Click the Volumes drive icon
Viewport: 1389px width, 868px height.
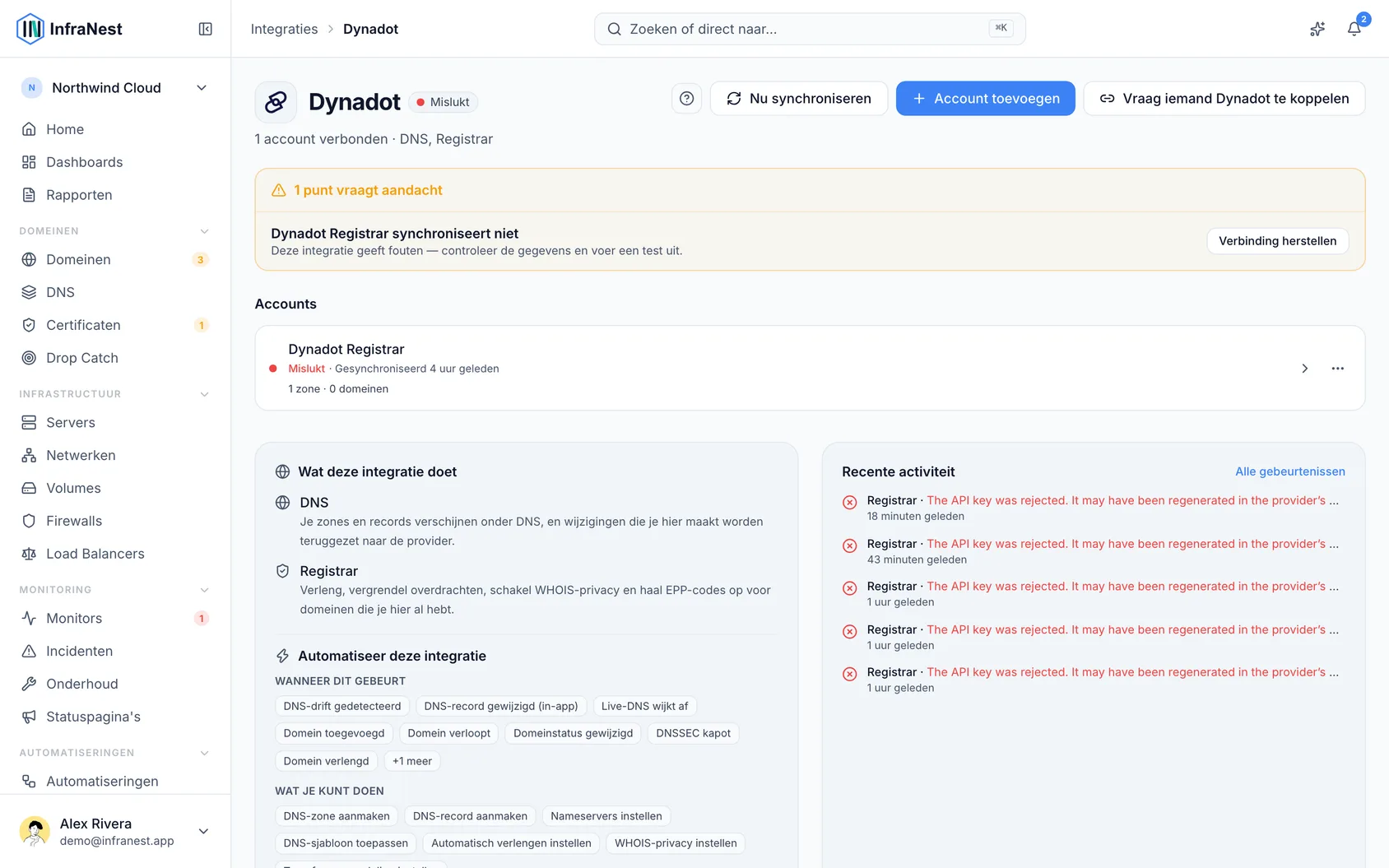click(x=29, y=488)
